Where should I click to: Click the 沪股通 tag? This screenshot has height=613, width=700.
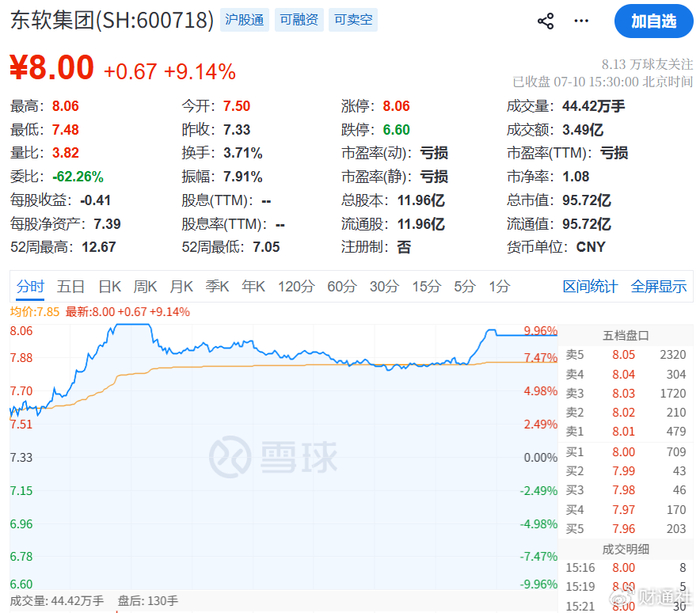(244, 20)
